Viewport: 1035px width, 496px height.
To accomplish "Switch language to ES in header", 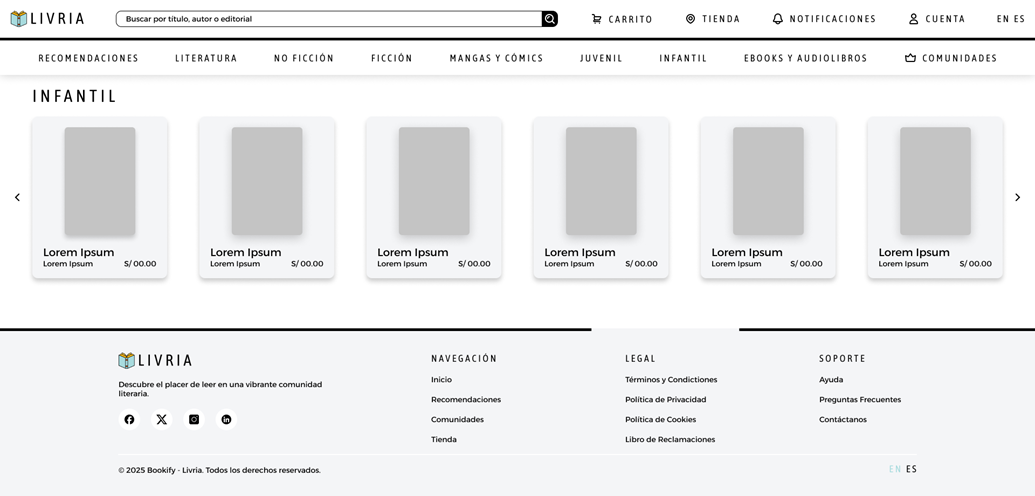I will [1020, 19].
